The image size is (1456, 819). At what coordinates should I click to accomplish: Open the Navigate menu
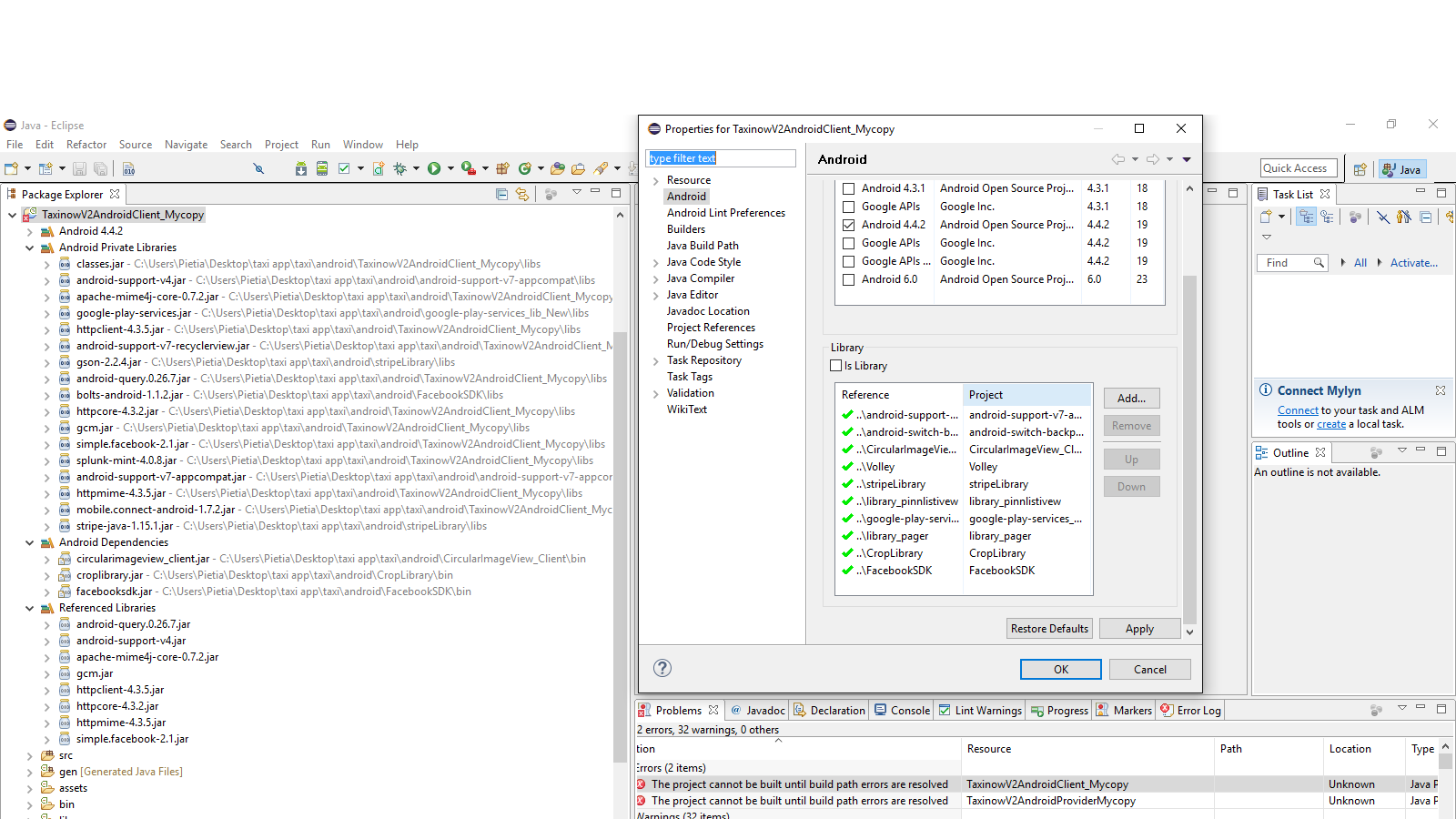[x=186, y=145]
